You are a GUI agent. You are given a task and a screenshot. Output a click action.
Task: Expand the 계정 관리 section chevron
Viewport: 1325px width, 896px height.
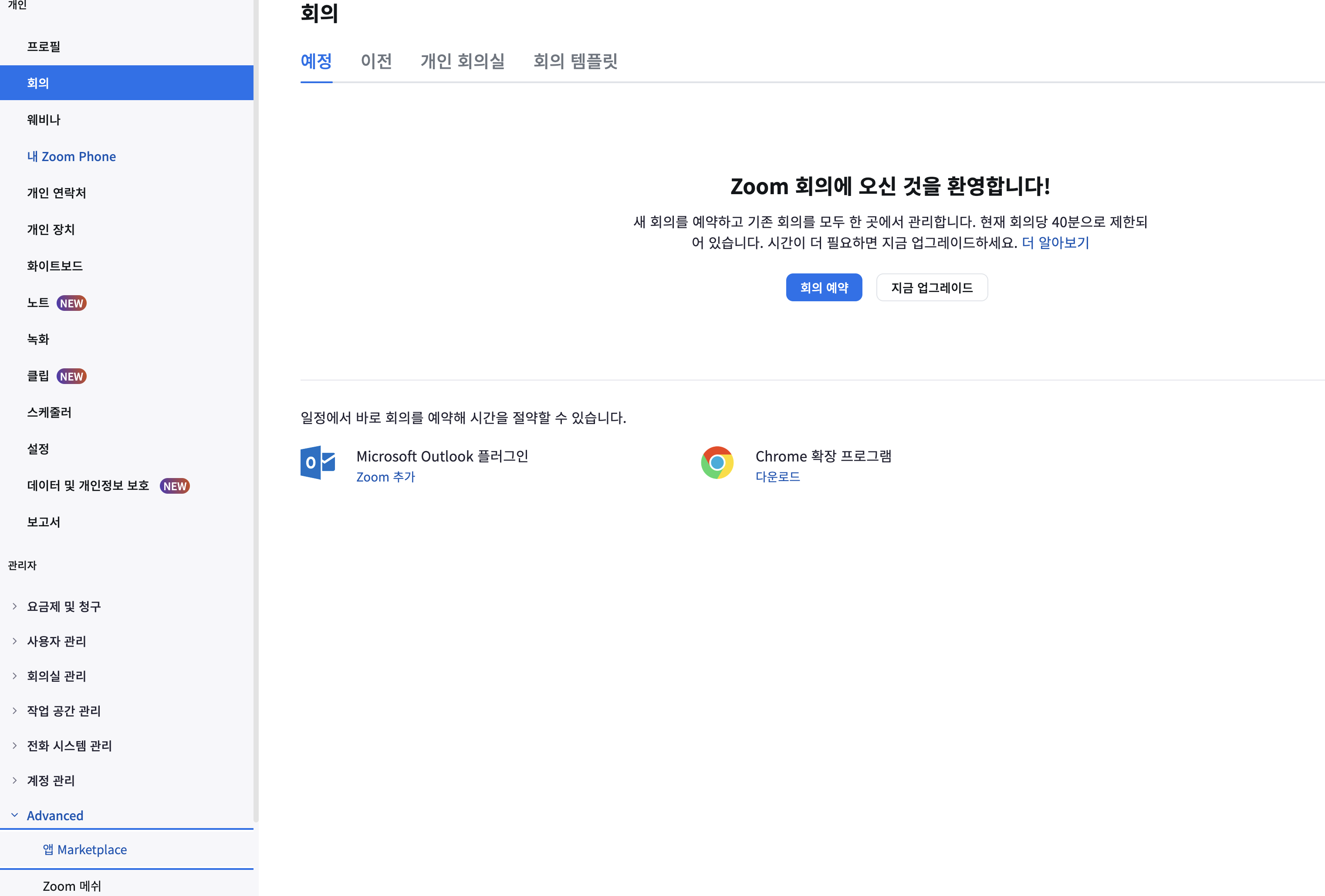15,780
